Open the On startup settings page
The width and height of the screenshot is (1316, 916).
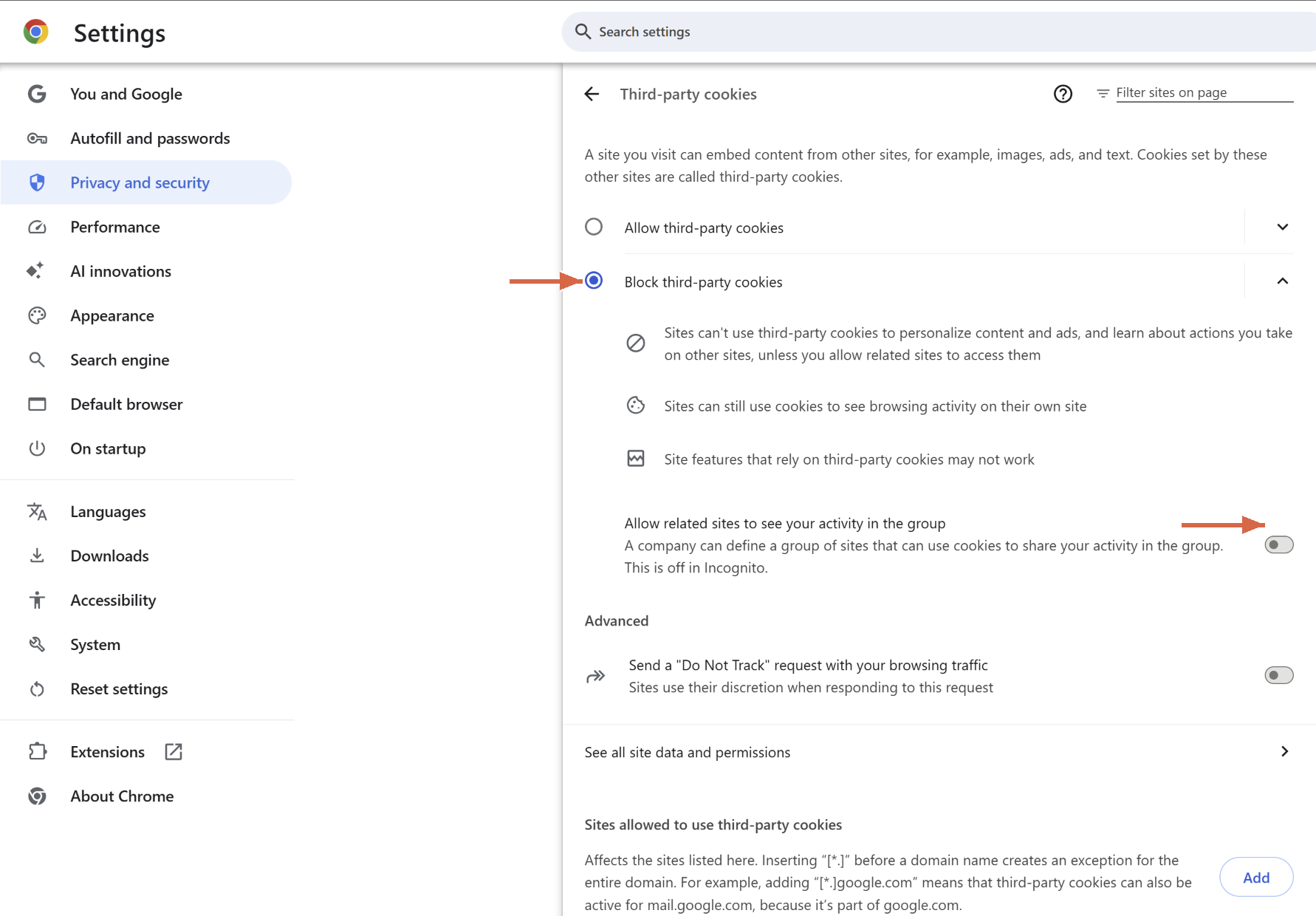(x=146, y=448)
